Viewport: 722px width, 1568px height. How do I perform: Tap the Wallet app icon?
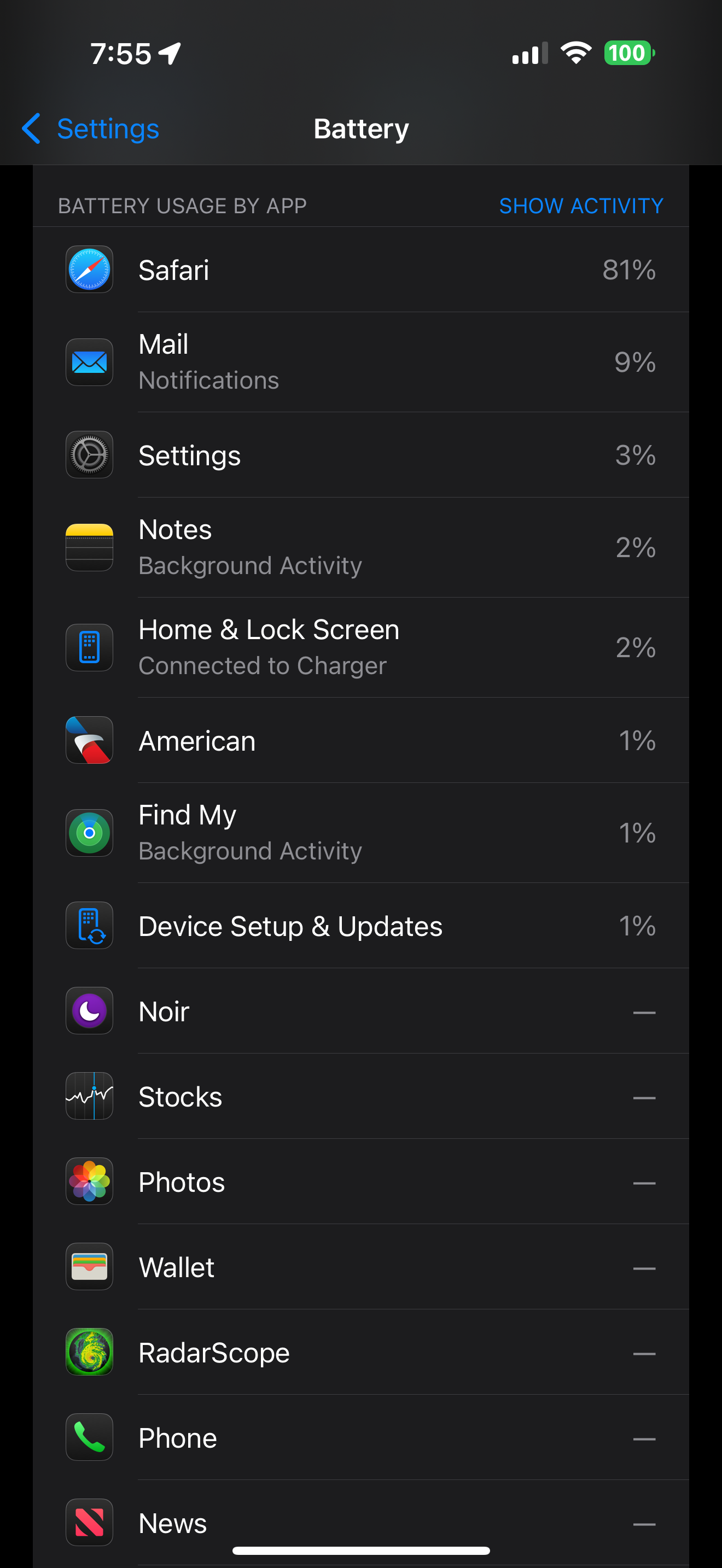pyautogui.click(x=90, y=1267)
